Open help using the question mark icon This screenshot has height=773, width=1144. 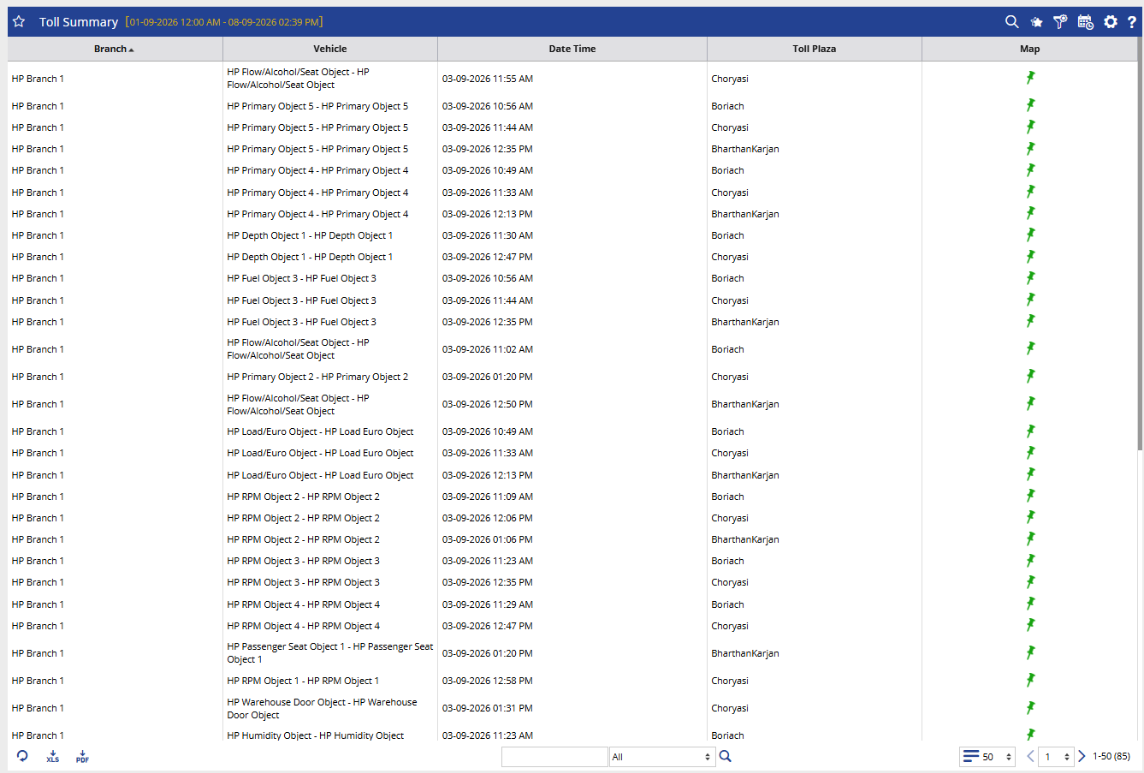(1132, 22)
